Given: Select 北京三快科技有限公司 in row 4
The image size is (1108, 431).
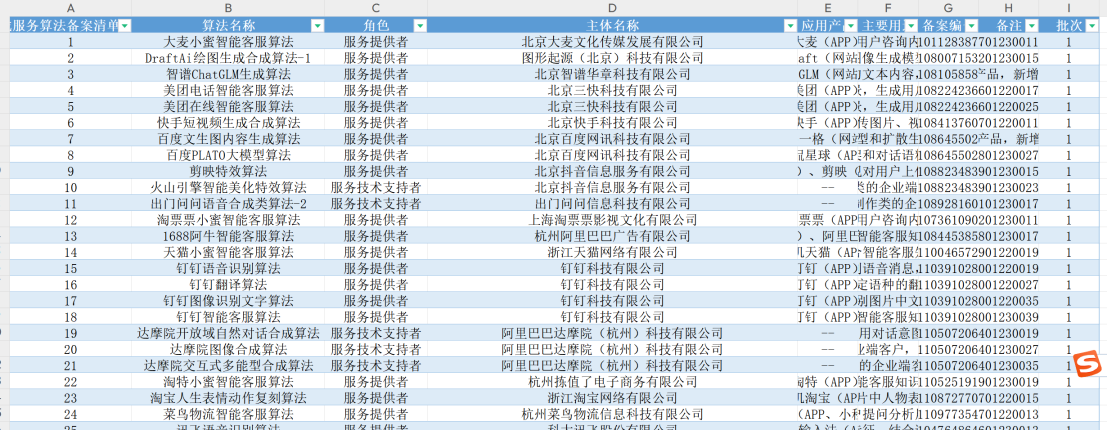Looking at the screenshot, I should [612, 90].
